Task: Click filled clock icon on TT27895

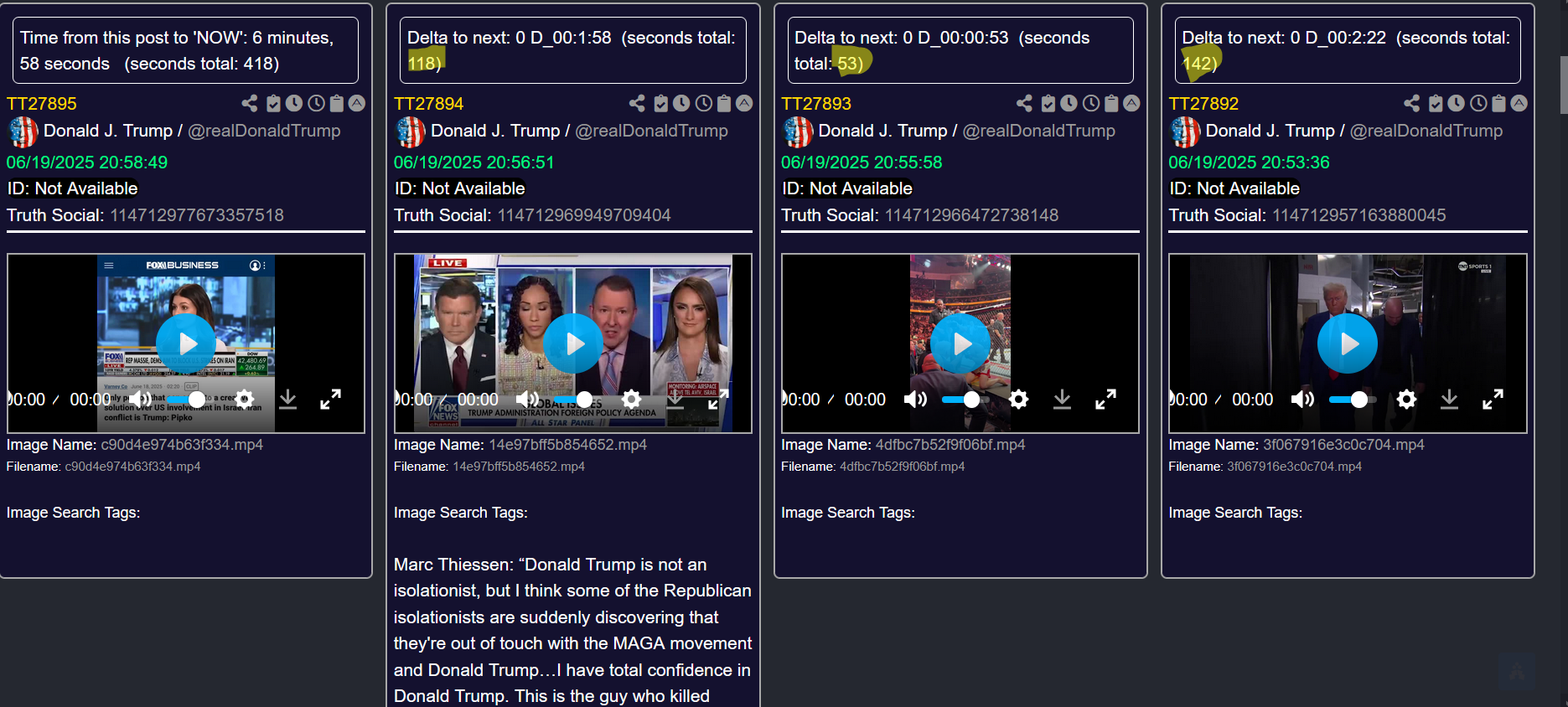Action: pos(294,103)
